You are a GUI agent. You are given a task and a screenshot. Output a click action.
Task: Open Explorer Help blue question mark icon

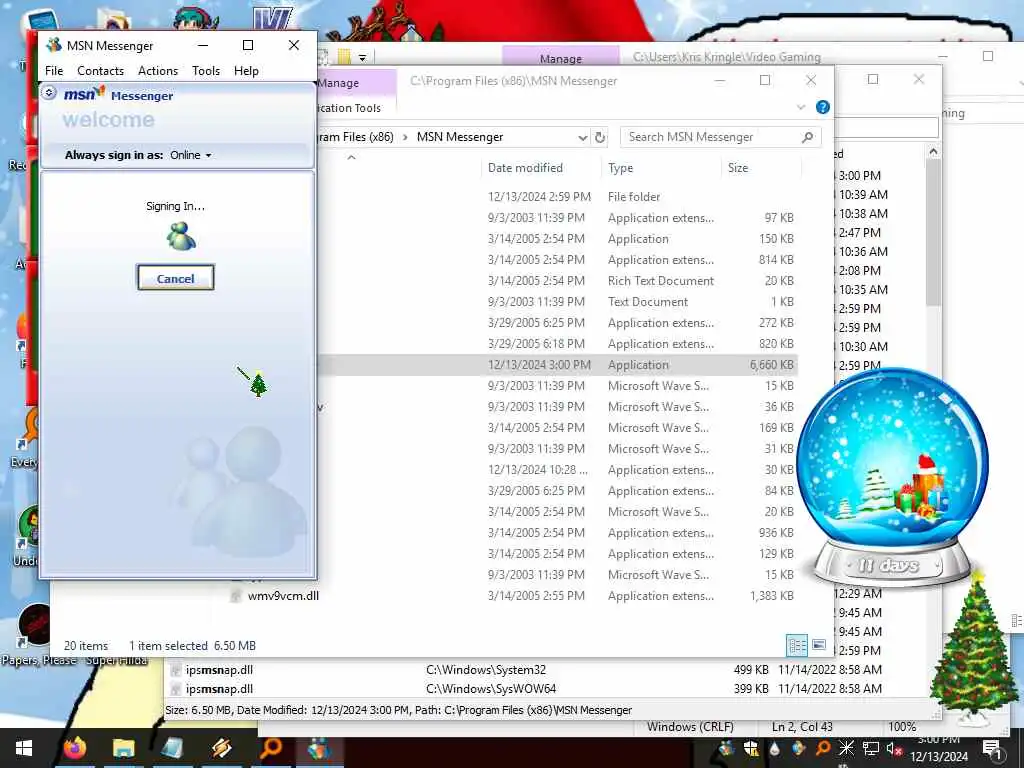[x=823, y=107]
